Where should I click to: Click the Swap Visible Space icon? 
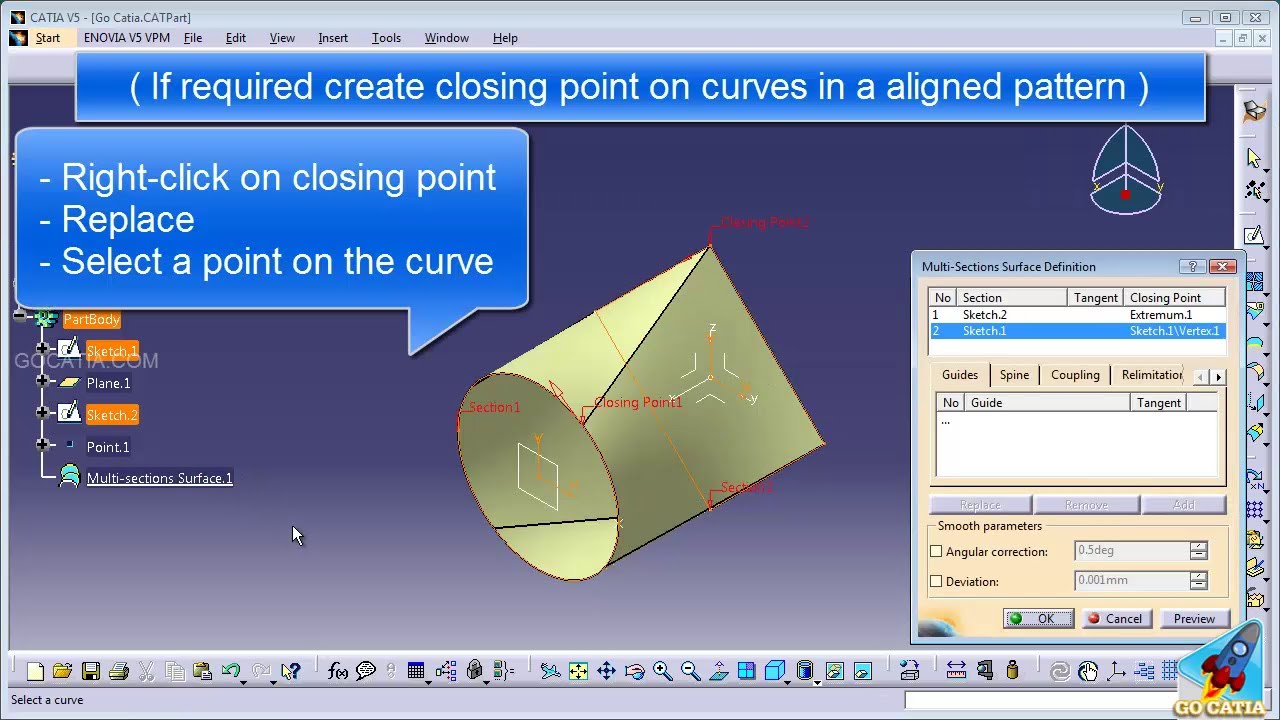tap(863, 671)
